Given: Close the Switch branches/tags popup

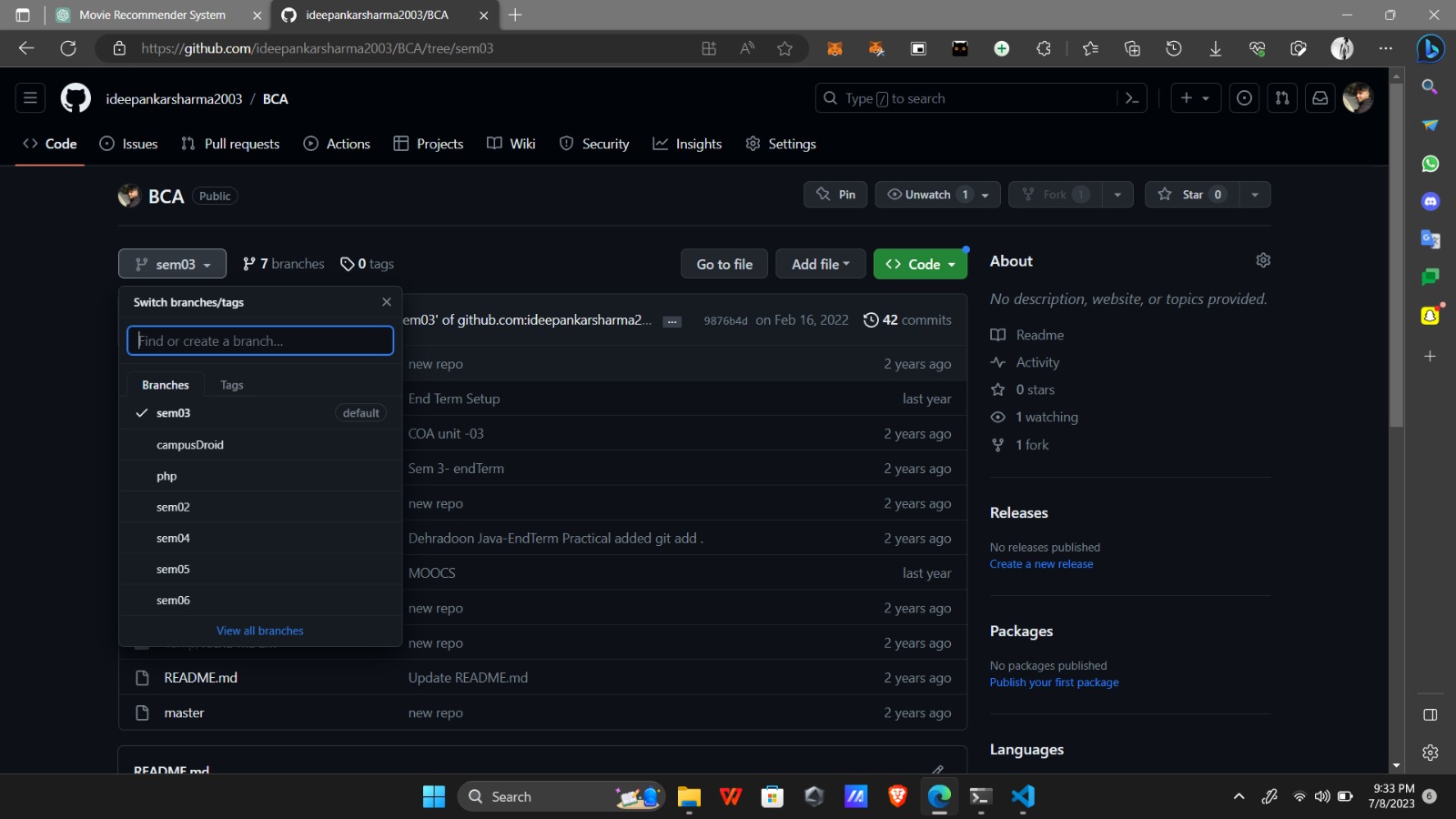Looking at the screenshot, I should [x=387, y=302].
